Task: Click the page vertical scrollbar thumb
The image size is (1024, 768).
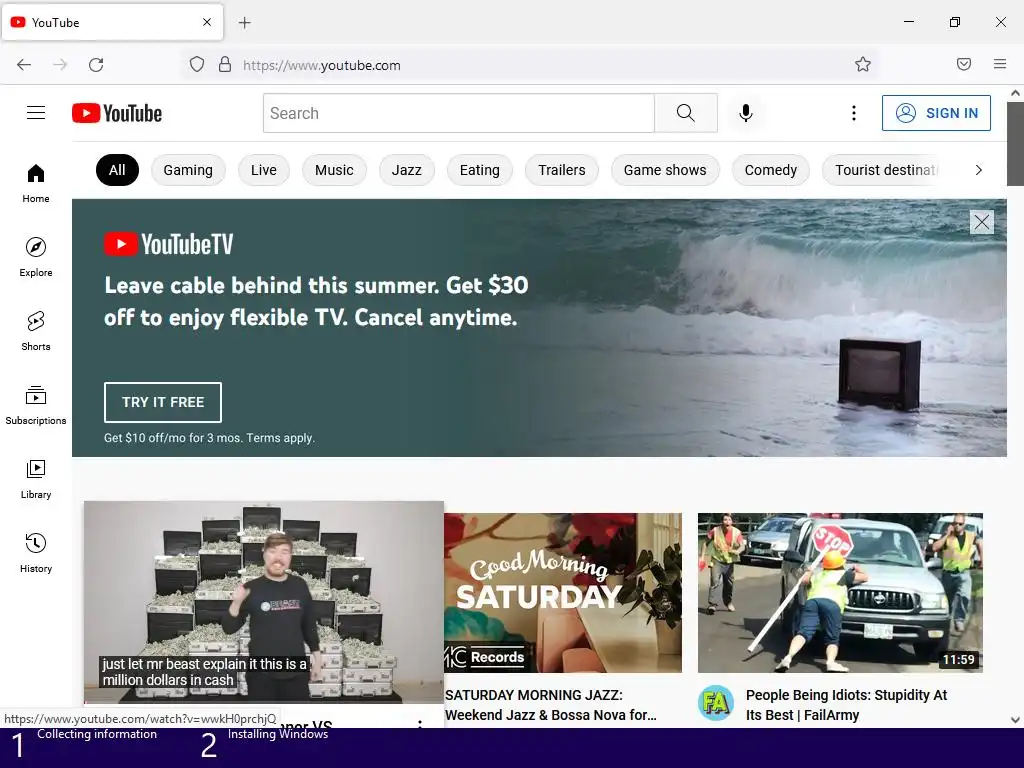Action: point(1015,144)
